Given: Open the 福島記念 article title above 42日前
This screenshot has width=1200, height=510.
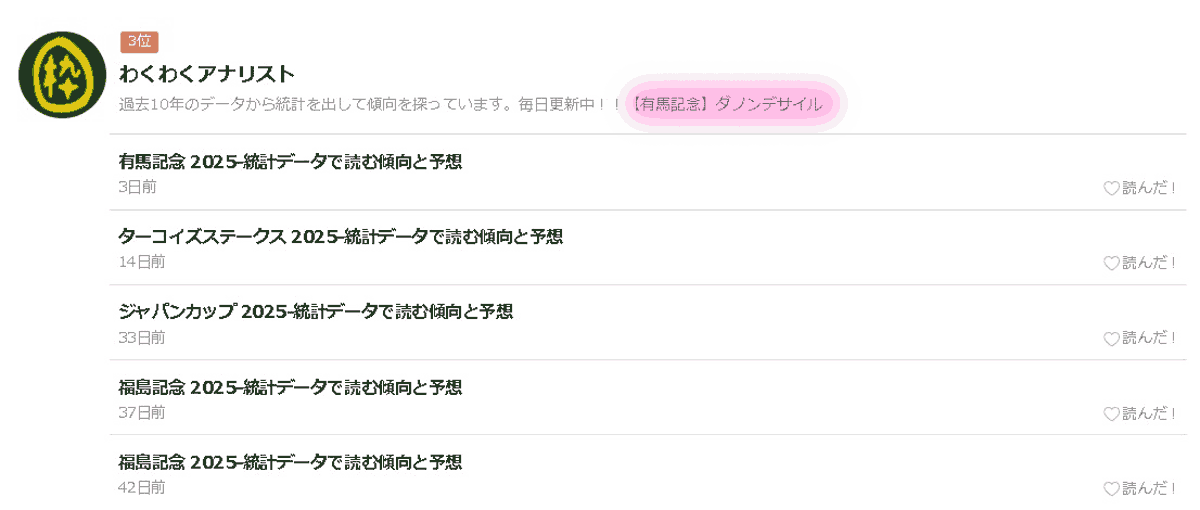Looking at the screenshot, I should coord(290,462).
